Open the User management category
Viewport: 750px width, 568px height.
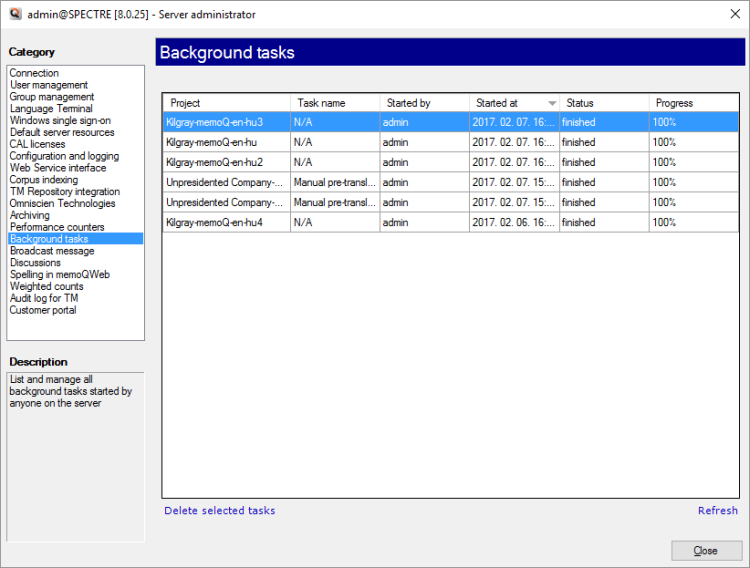pos(48,85)
